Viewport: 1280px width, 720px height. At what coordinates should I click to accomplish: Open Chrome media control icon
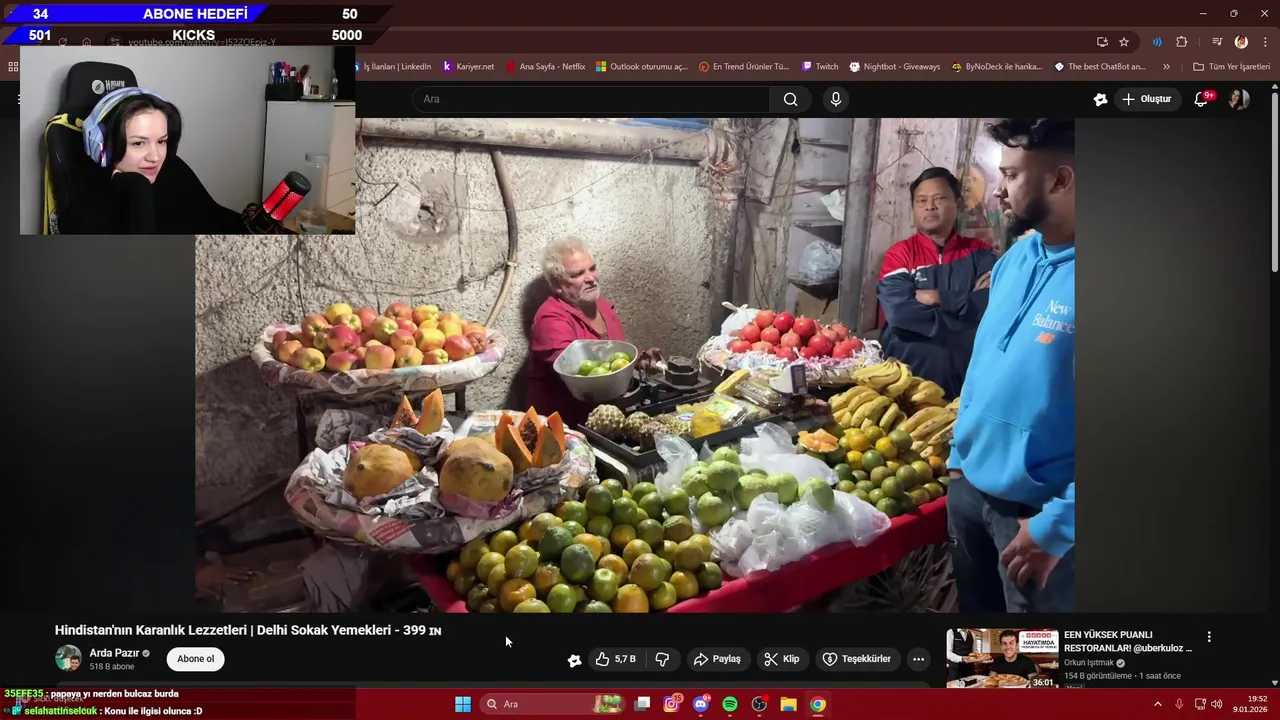[x=1217, y=42]
